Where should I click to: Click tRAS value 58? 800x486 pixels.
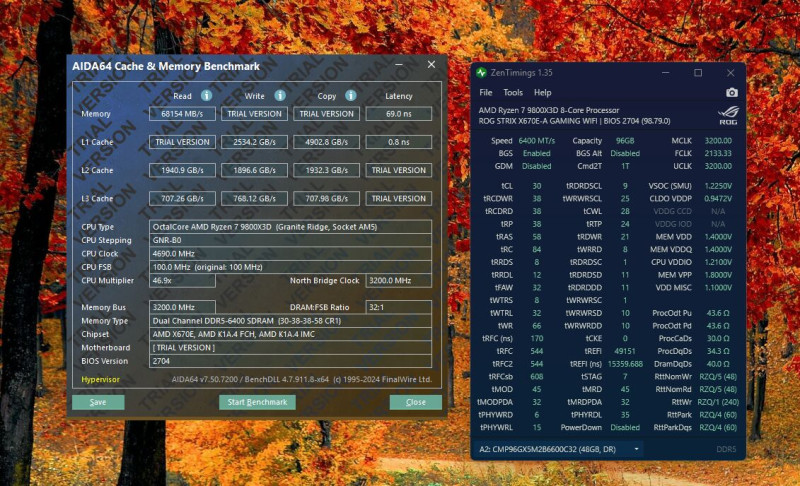[537, 237]
